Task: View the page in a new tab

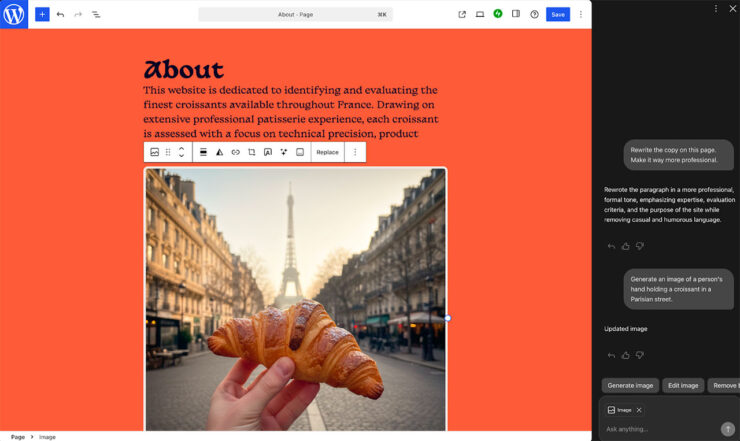Action: [x=462, y=14]
